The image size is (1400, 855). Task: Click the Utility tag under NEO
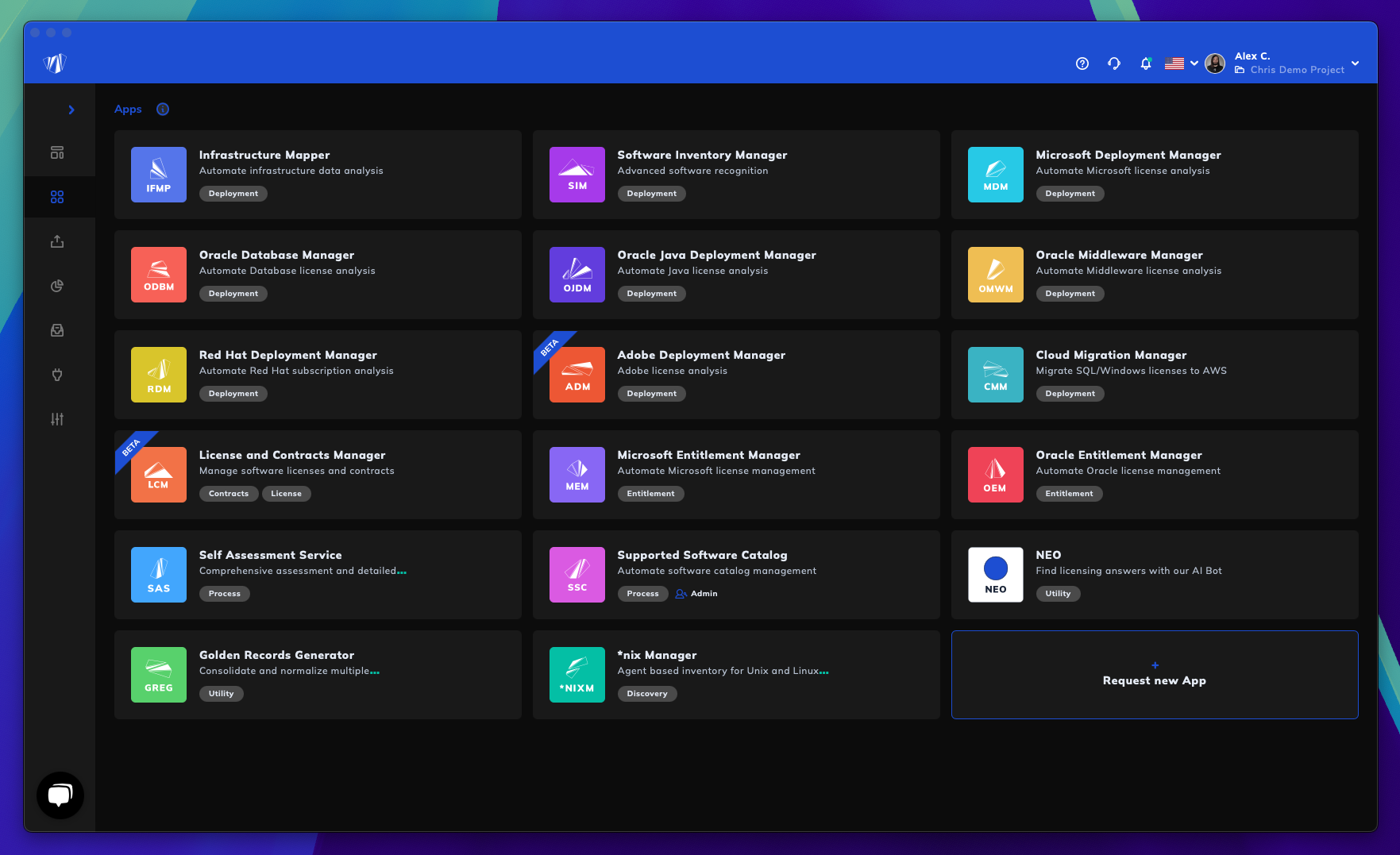(x=1058, y=594)
